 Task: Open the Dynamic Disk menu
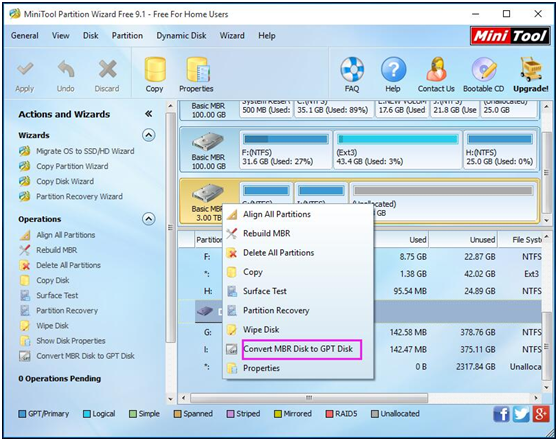(x=181, y=36)
